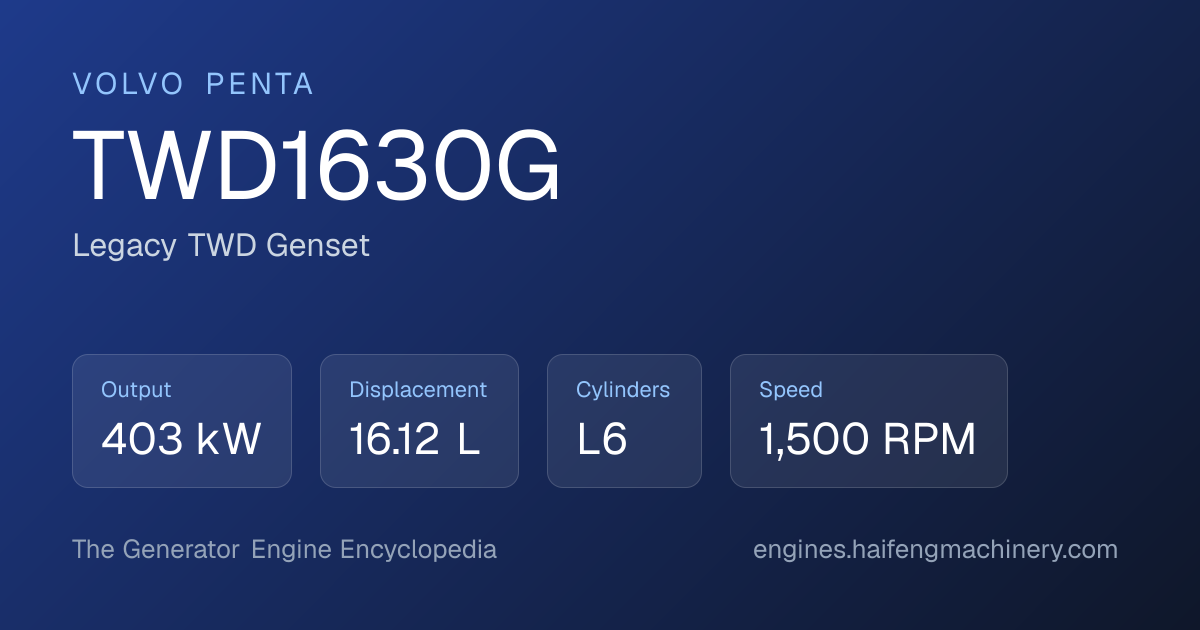The image size is (1200, 630).
Task: Click the Legacy TWD Genset subtitle
Action: (221, 246)
